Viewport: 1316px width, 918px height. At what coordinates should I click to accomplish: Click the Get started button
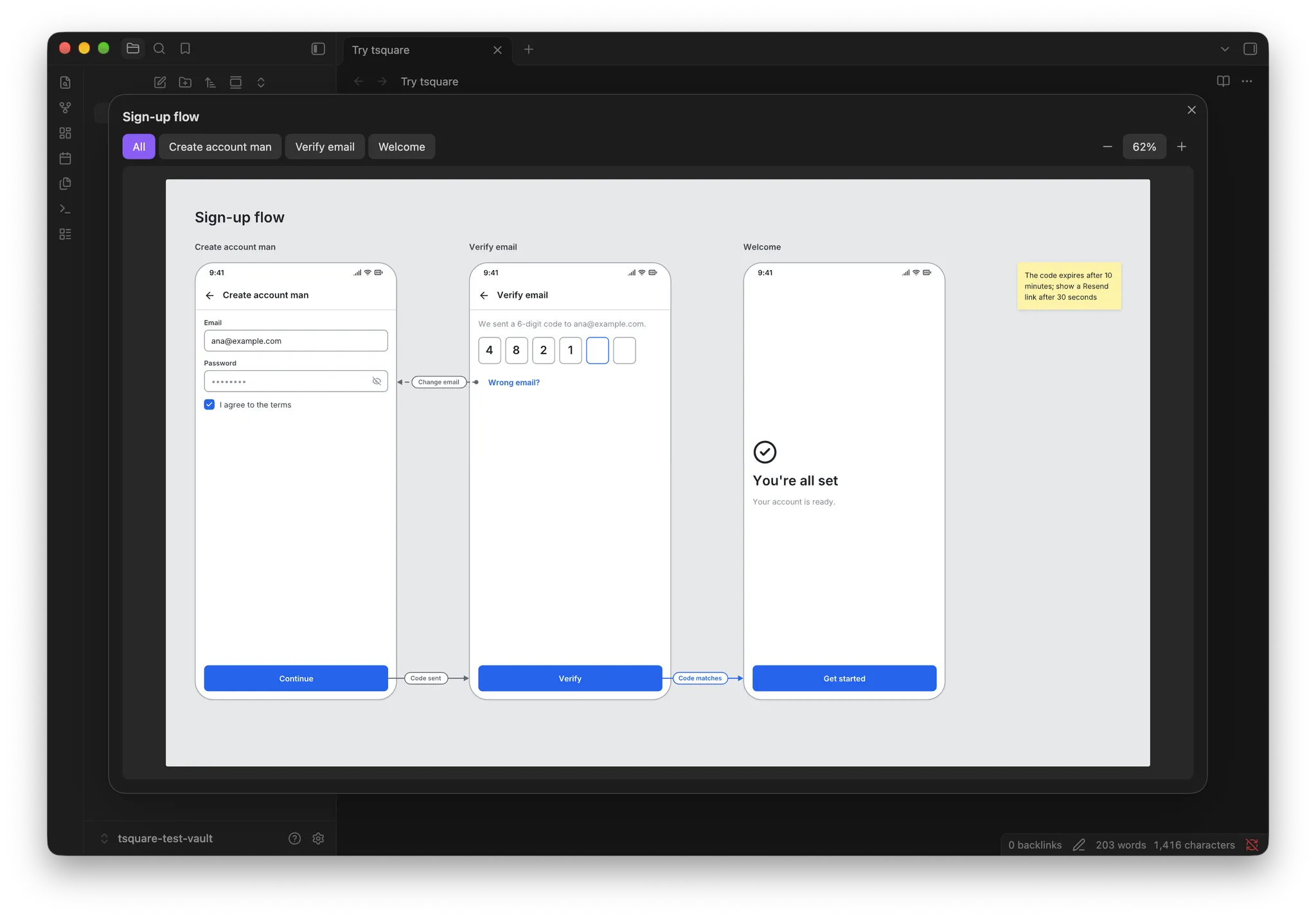[844, 678]
